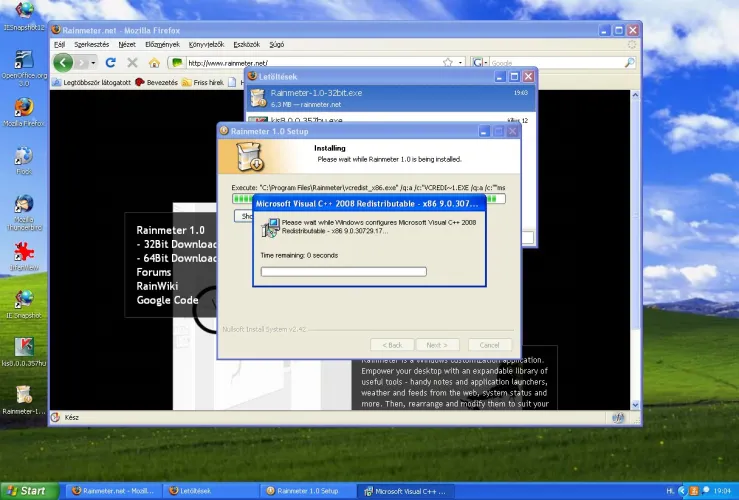Image resolution: width=739 pixels, height=500 pixels.
Task: Click Firefox forward arrow button
Action: (x=82, y=63)
